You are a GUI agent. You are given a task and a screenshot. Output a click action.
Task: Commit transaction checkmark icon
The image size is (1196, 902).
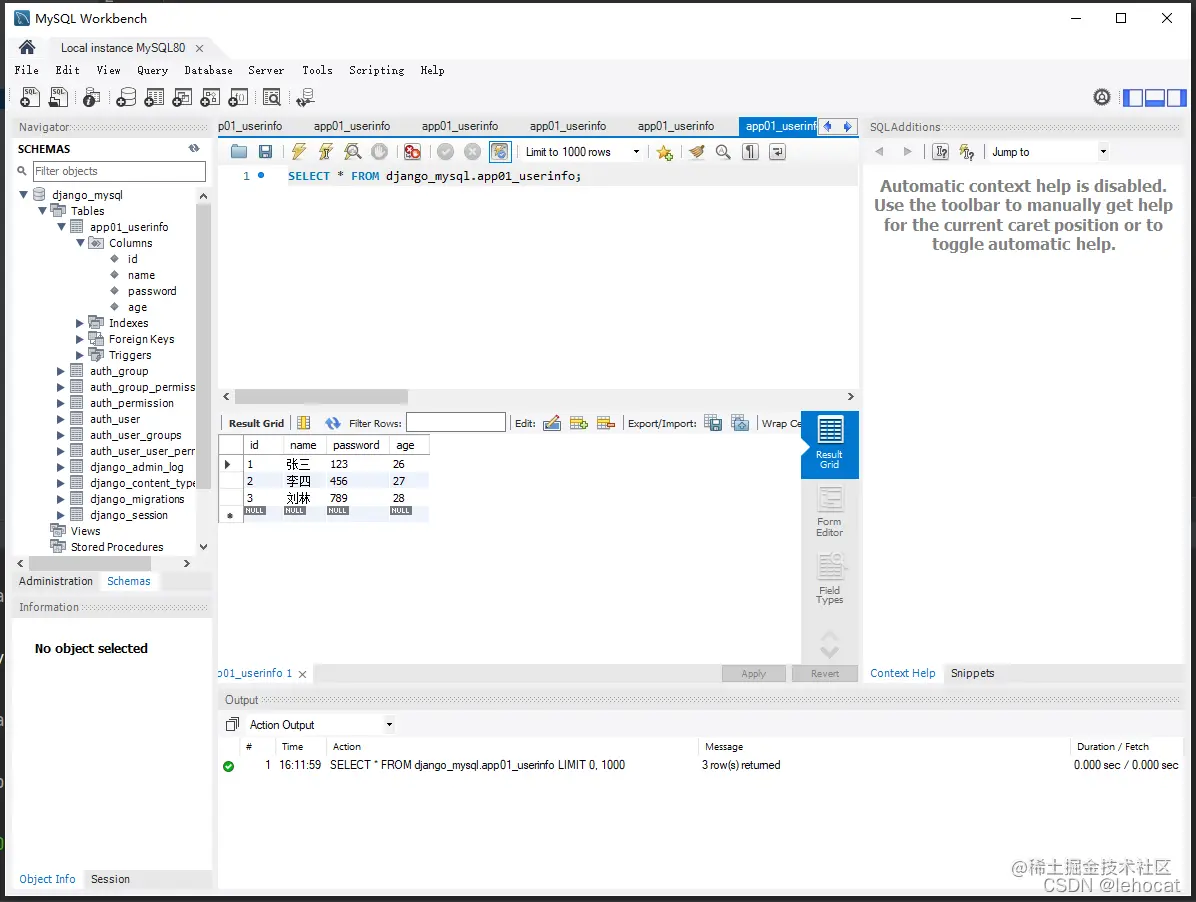click(445, 152)
